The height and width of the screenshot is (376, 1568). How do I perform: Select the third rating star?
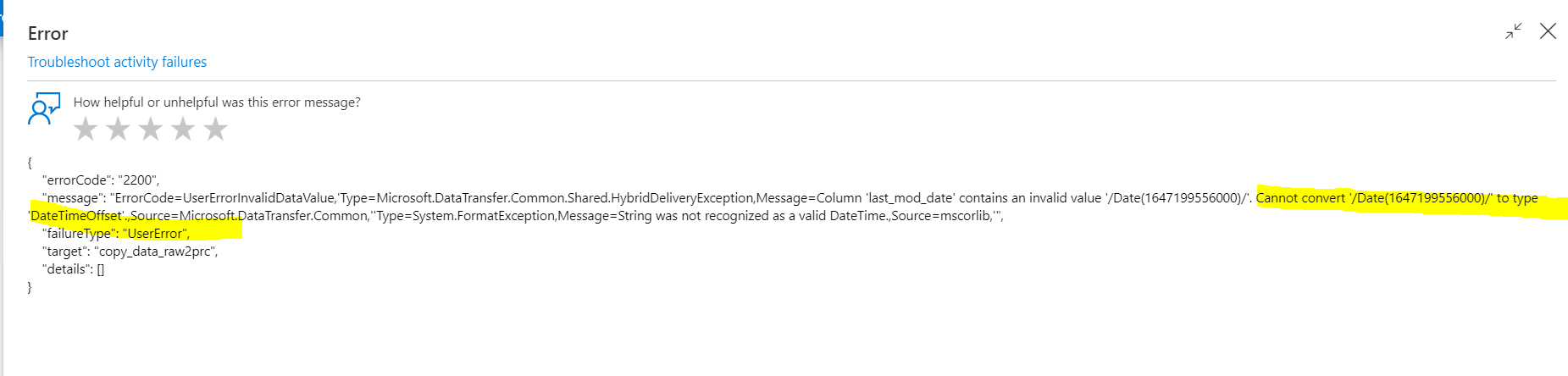(x=151, y=129)
